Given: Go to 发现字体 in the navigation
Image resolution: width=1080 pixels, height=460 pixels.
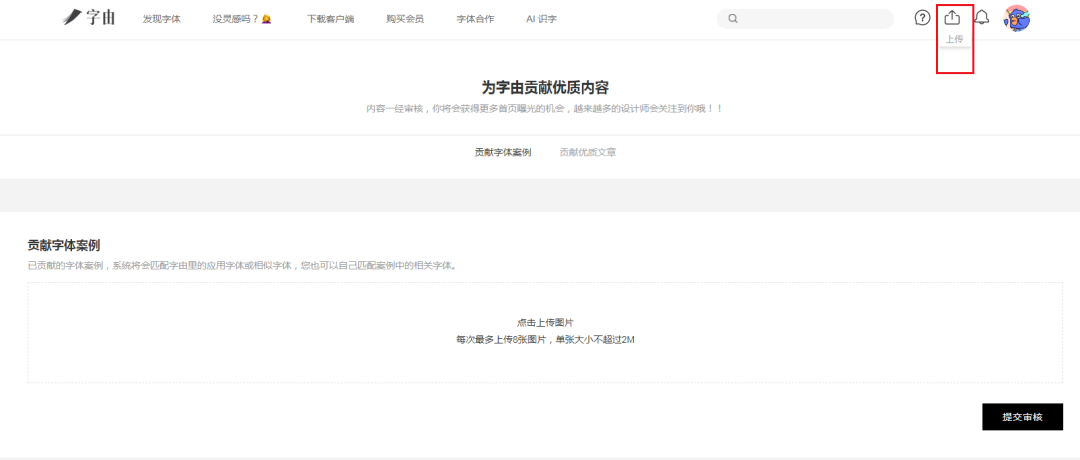Looking at the screenshot, I should point(161,19).
